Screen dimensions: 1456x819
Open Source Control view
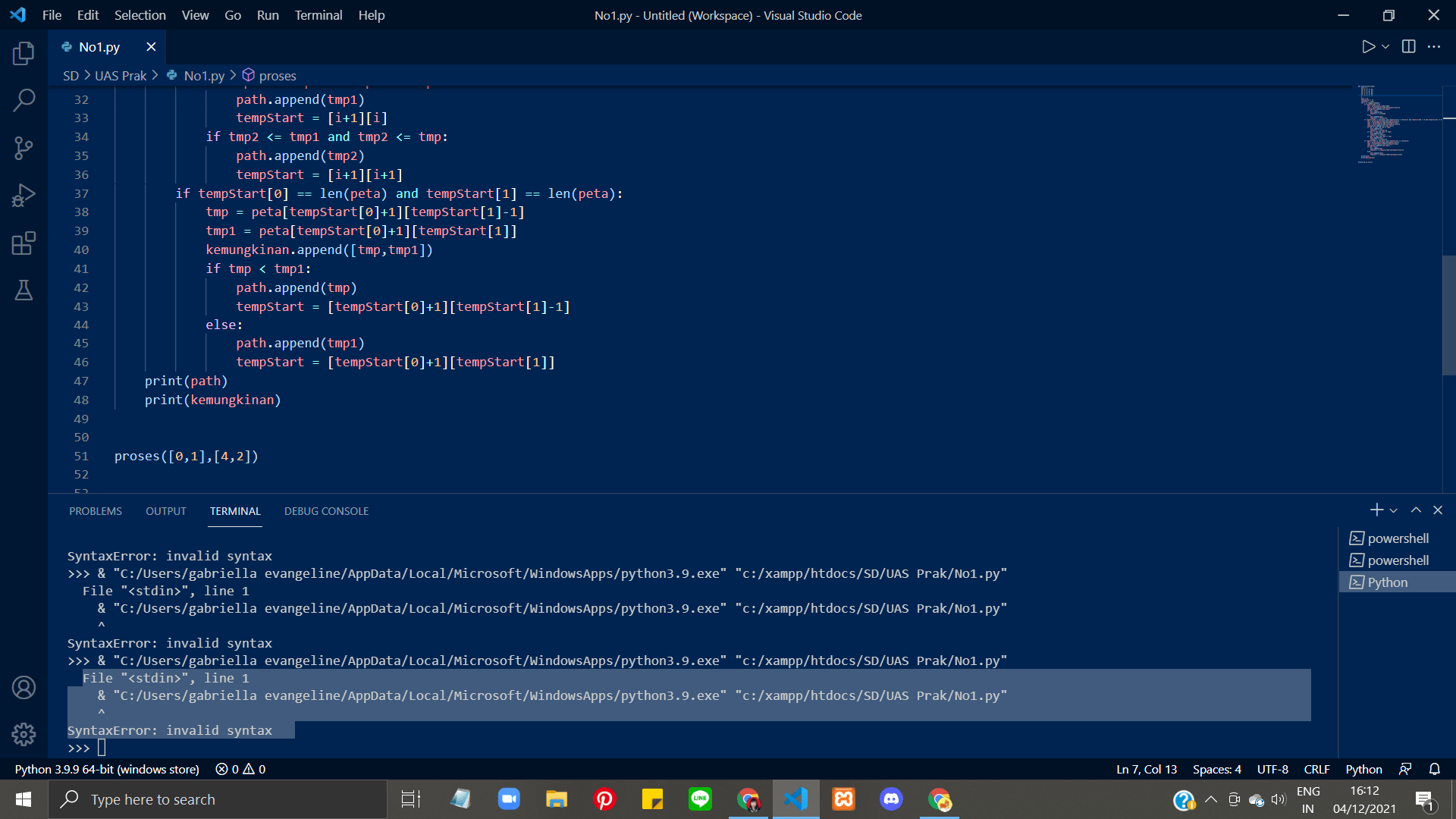(x=24, y=148)
